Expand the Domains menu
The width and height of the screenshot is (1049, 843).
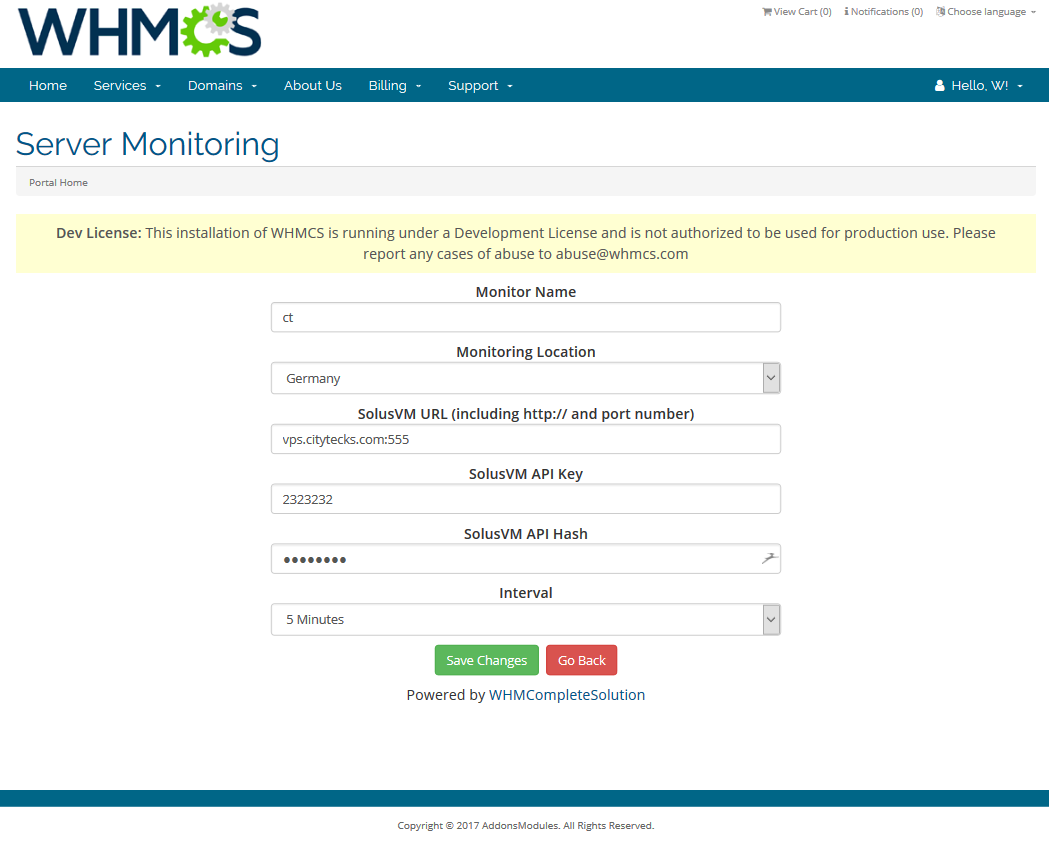222,86
